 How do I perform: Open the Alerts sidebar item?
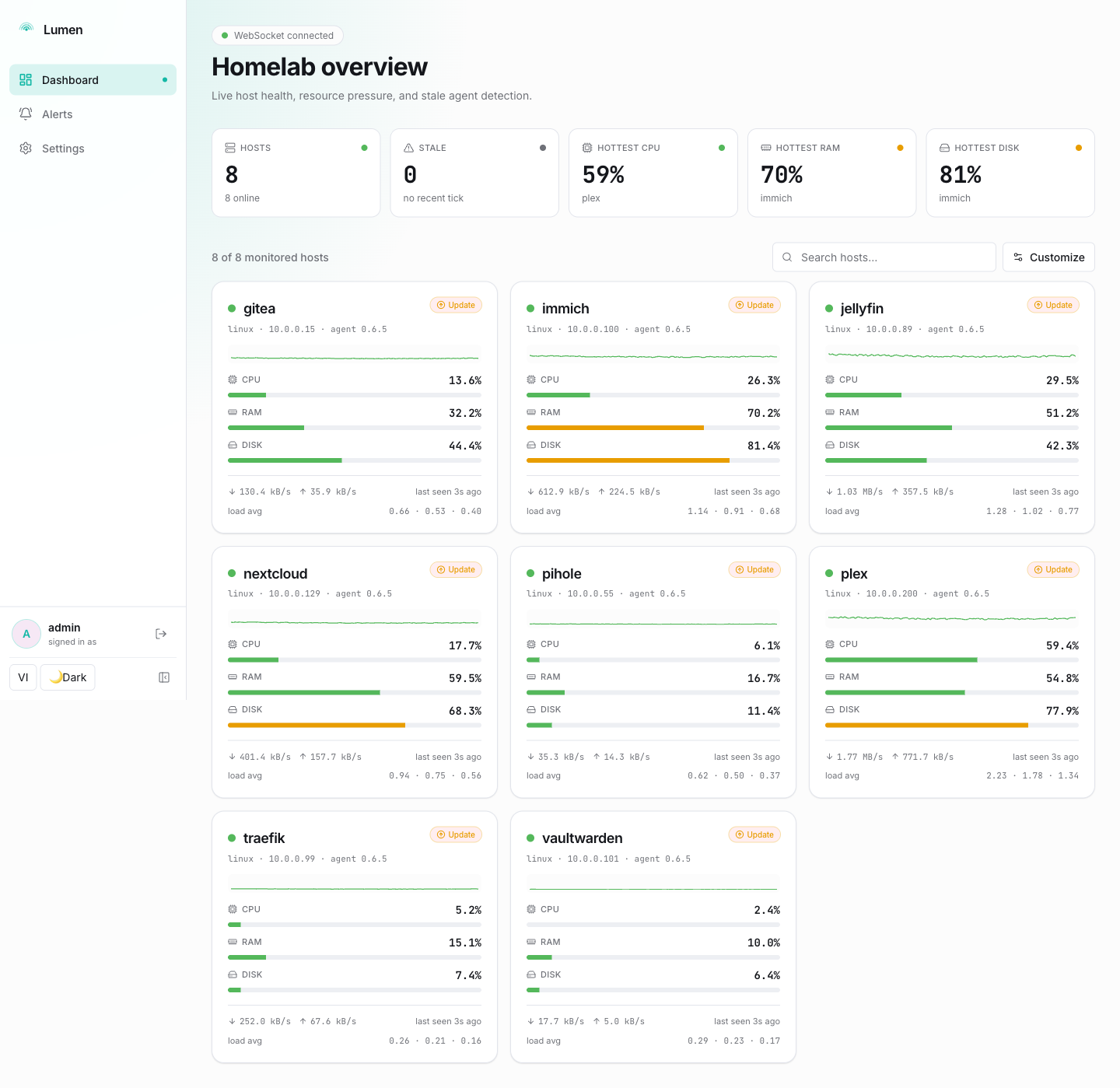point(93,114)
